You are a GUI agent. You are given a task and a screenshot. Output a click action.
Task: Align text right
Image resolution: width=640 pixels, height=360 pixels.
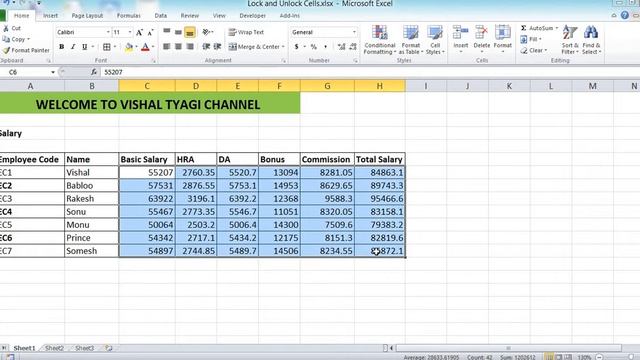tap(190, 47)
